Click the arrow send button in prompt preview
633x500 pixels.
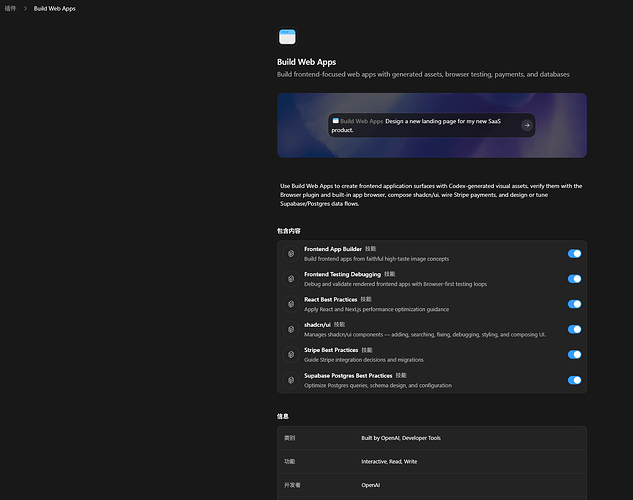pos(526,125)
